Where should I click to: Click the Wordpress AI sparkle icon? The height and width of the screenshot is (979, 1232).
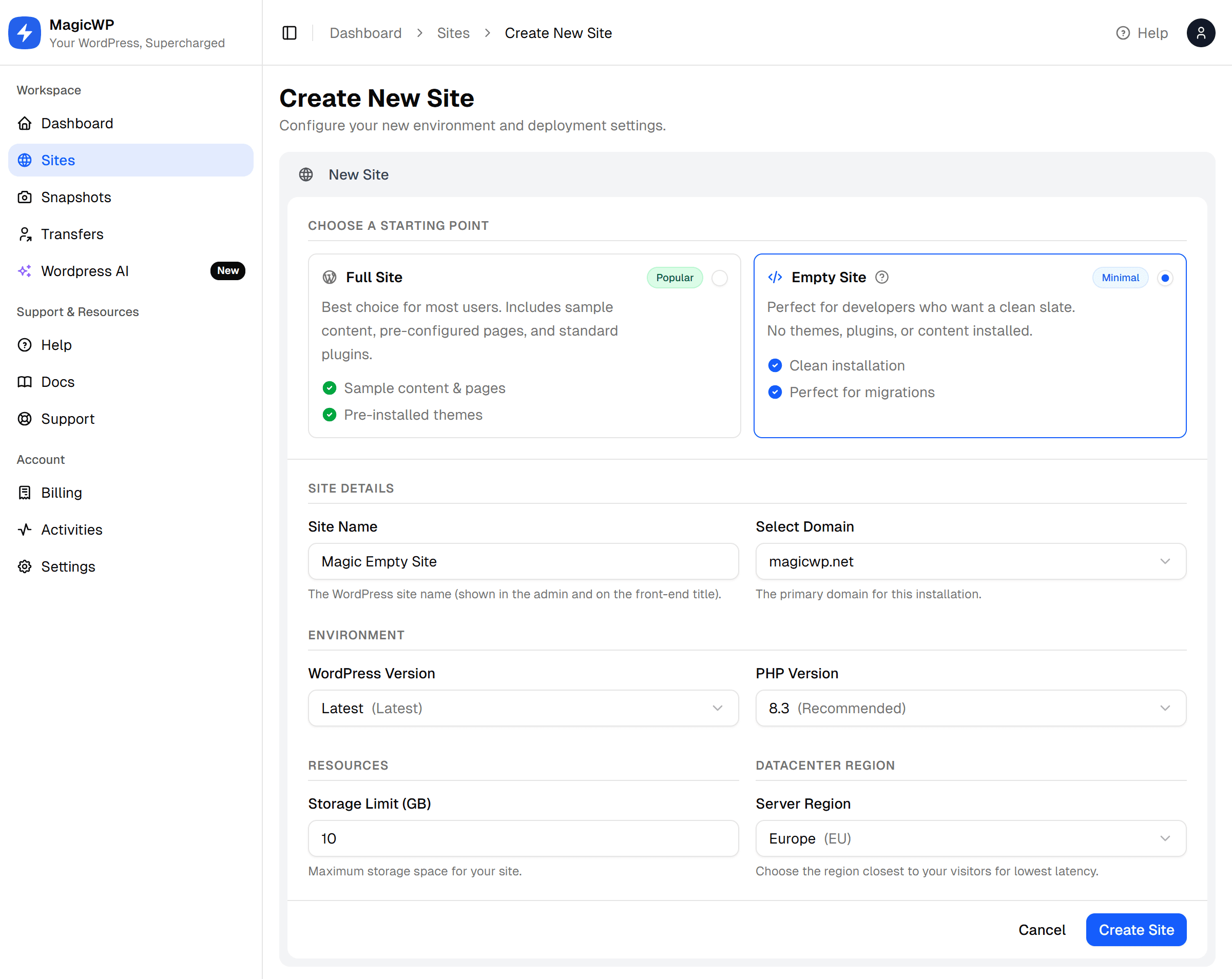pos(25,271)
